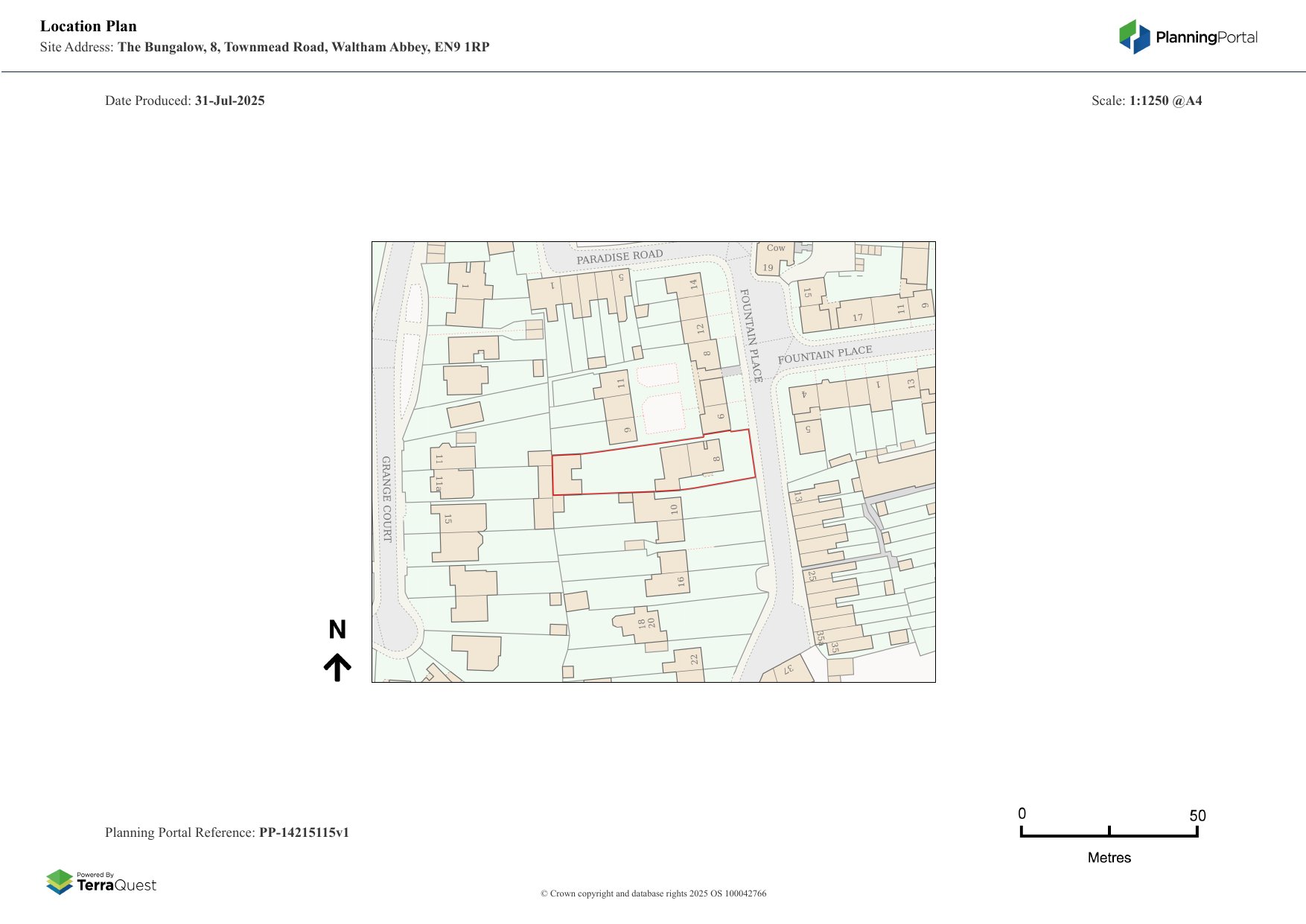Click the scale value 1:1250 @A4
Viewport: 1306px width, 924px height.
point(1165,101)
